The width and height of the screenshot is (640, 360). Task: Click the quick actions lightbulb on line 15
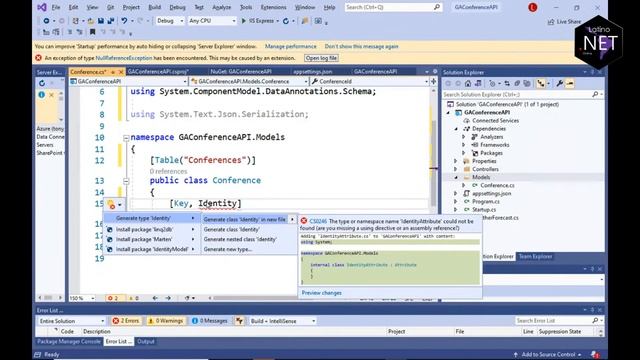coord(111,204)
